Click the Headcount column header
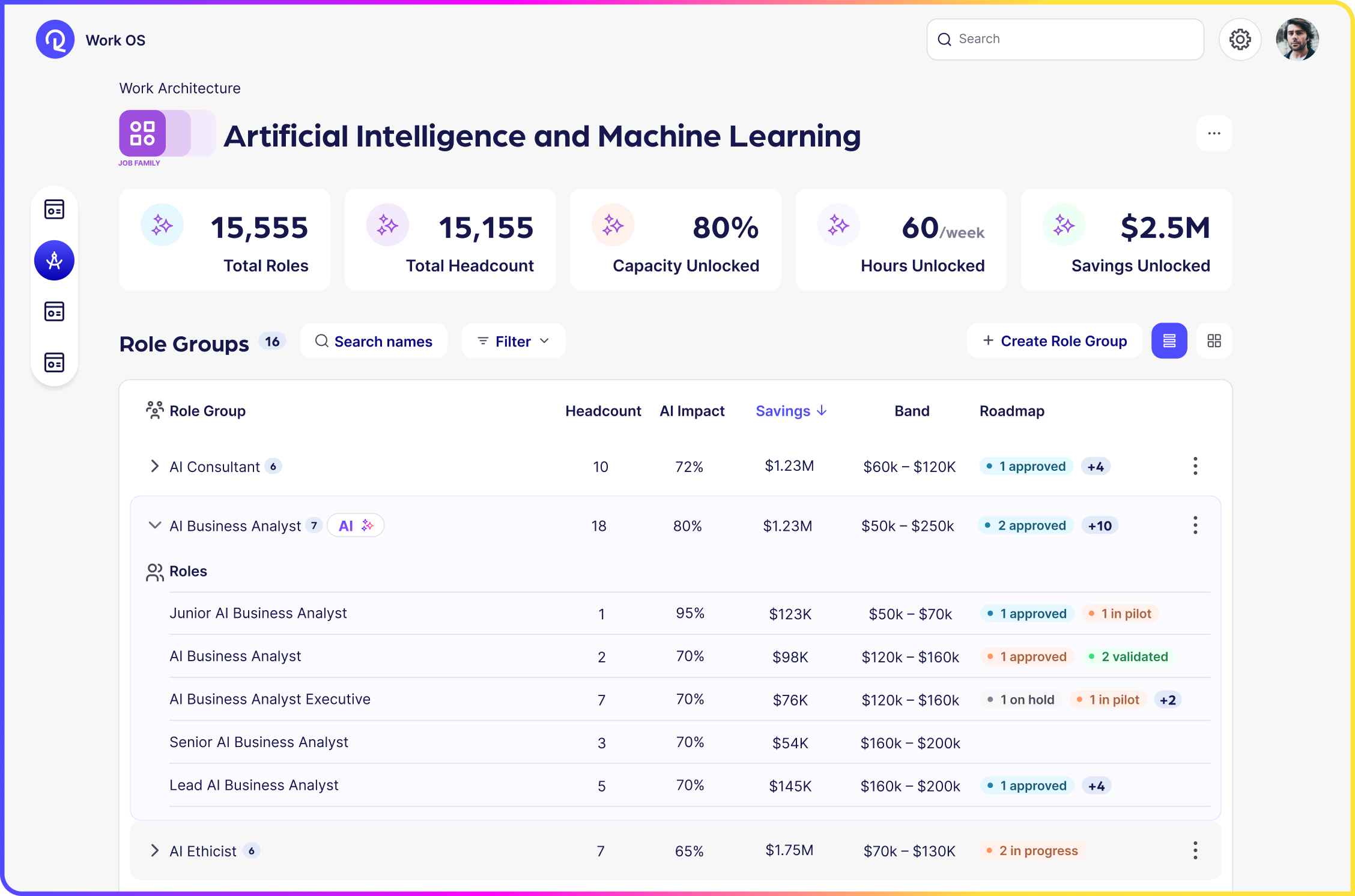This screenshot has height=896, width=1355. coord(603,411)
